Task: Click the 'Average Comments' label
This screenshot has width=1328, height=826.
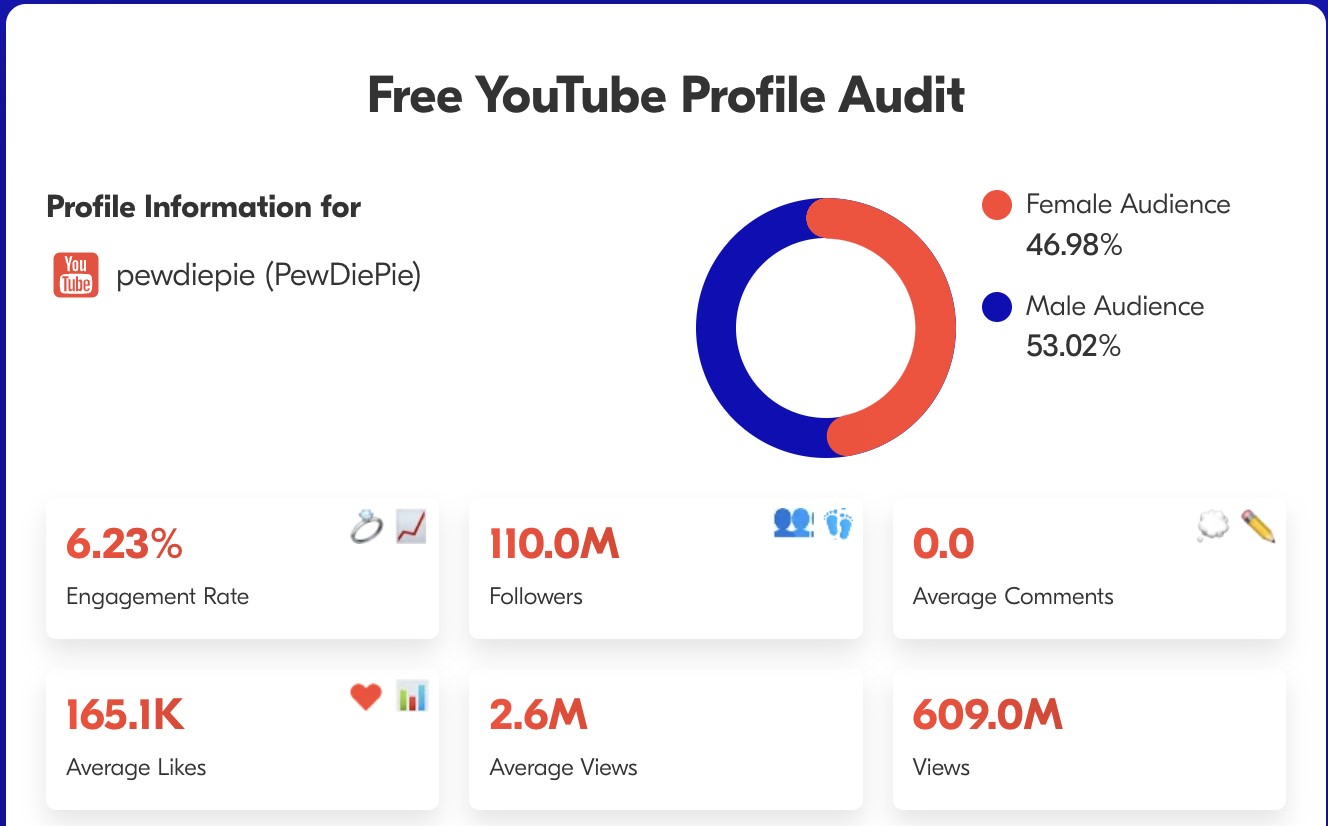Action: point(1013,597)
